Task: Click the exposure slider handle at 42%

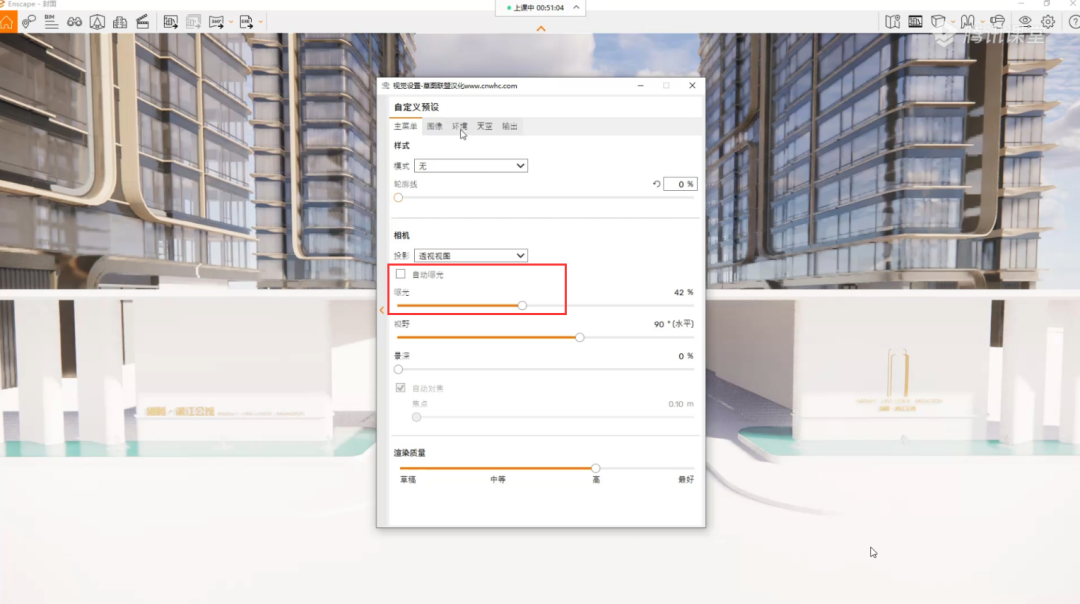Action: pyautogui.click(x=522, y=305)
